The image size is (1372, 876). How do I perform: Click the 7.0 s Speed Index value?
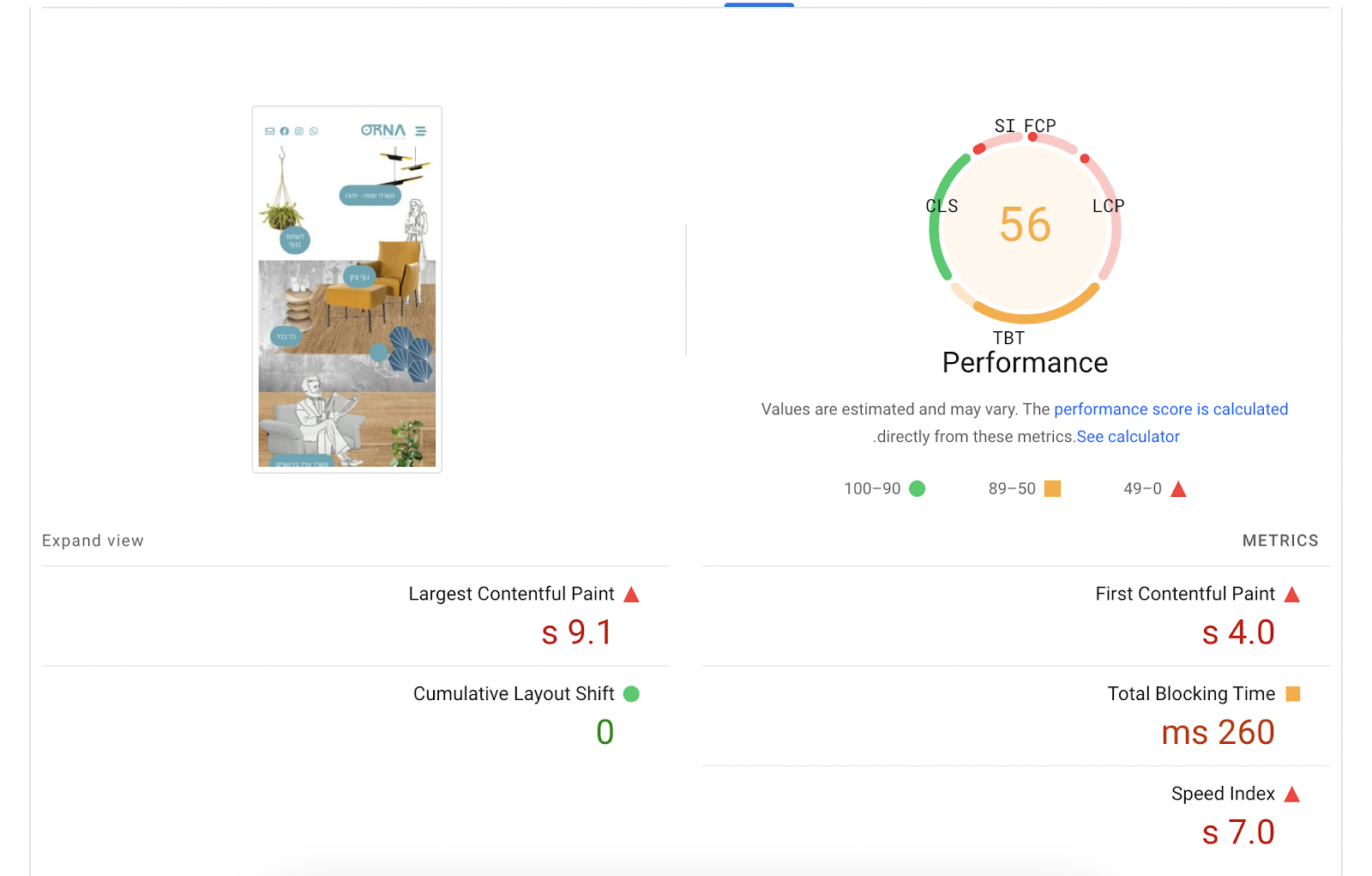(x=1238, y=832)
